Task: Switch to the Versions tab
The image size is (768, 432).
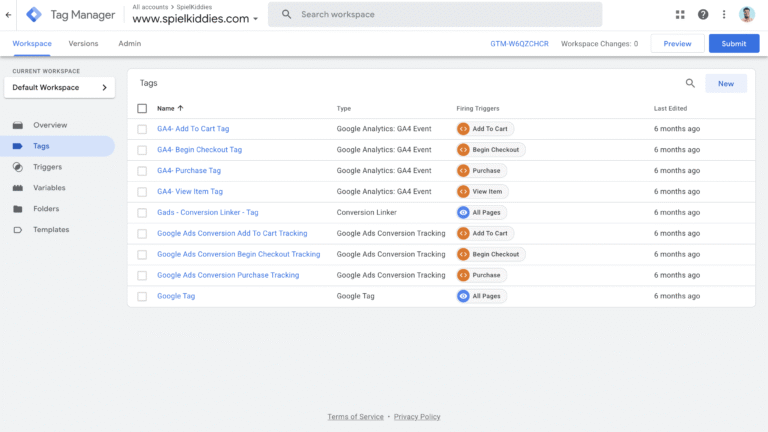Action: coord(83,44)
